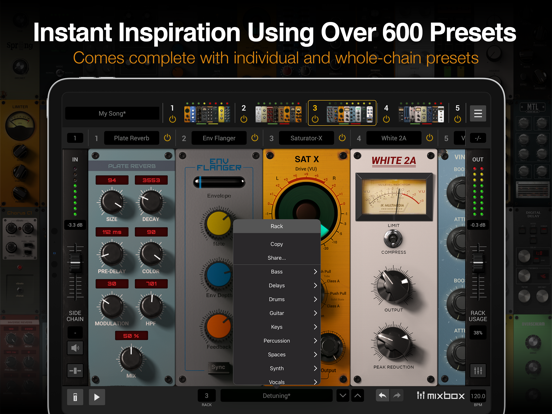Toggle power for rack 1
This screenshot has width=552, height=414.
coord(172,119)
